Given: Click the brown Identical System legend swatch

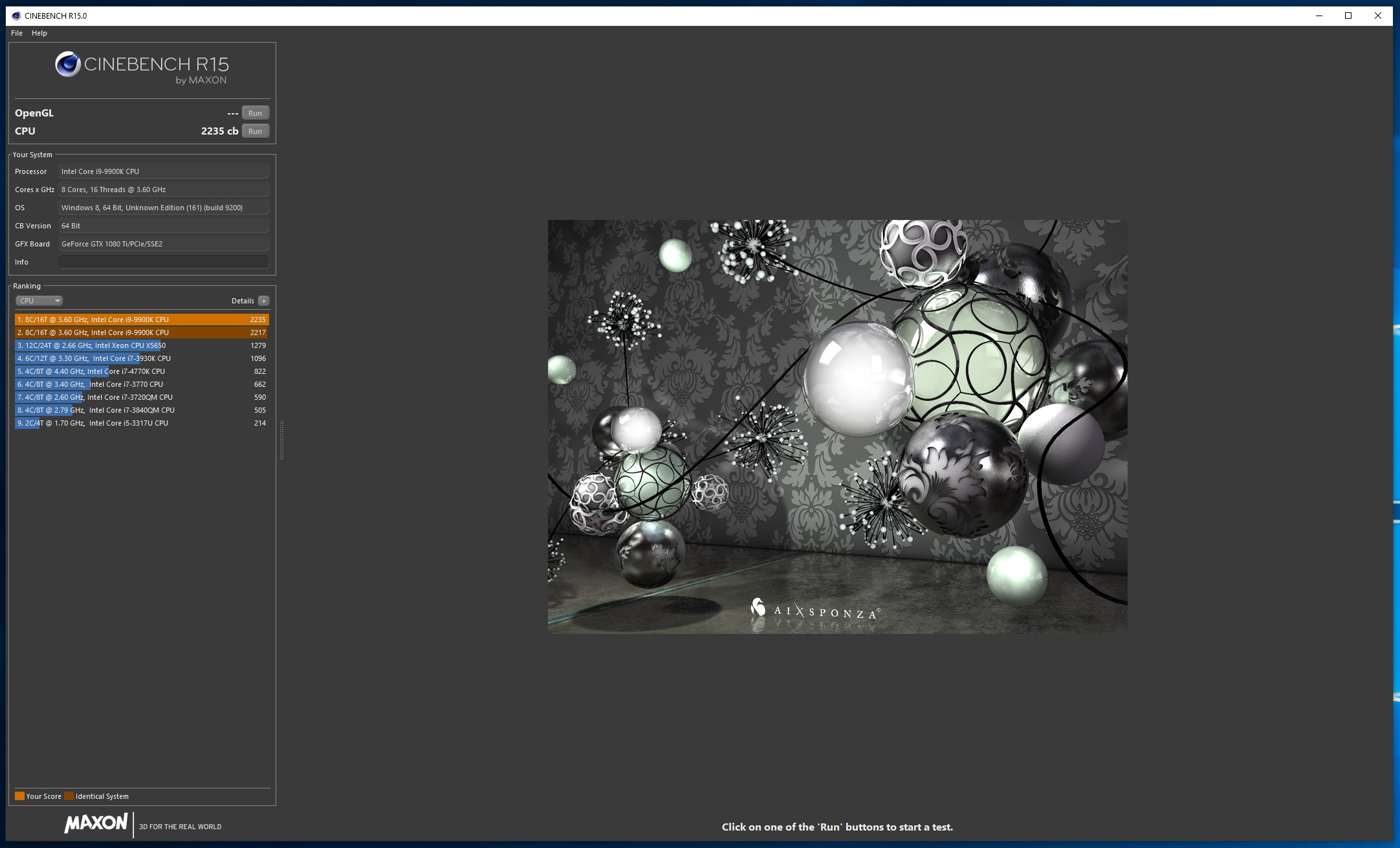Looking at the screenshot, I should tap(69, 796).
